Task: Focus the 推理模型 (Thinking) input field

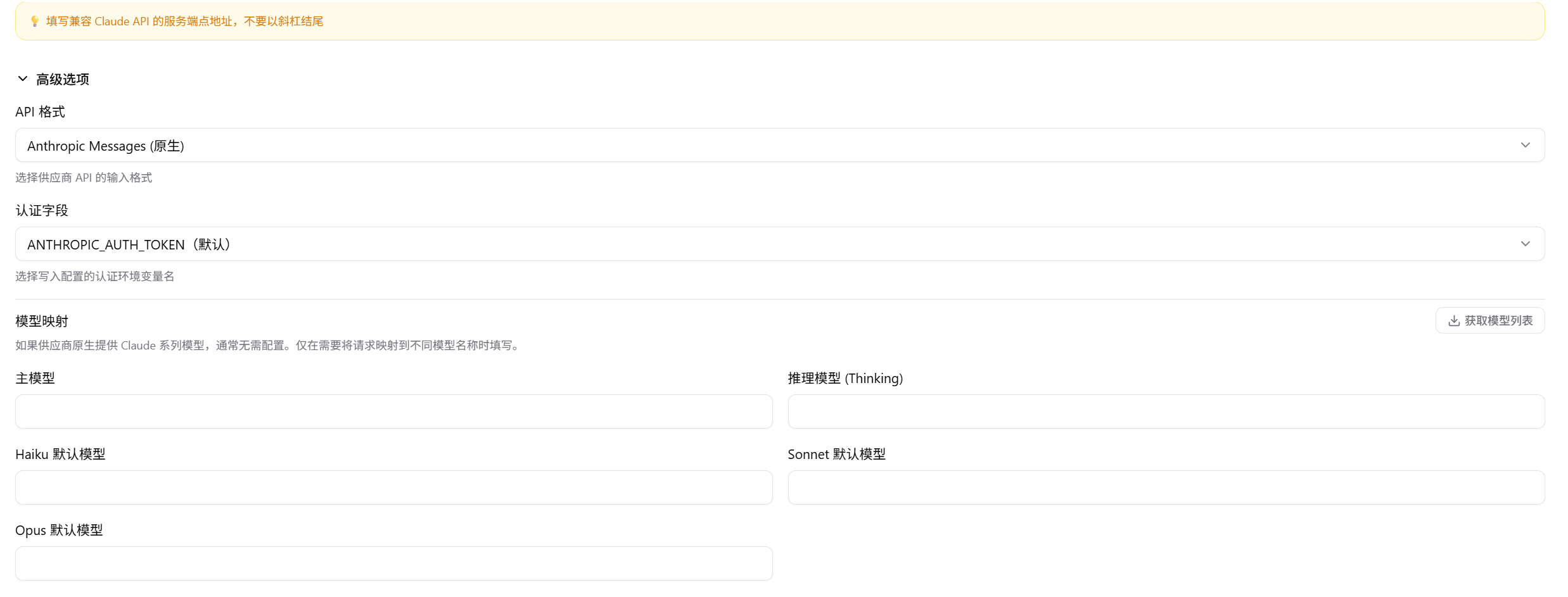Action: pos(1166,412)
